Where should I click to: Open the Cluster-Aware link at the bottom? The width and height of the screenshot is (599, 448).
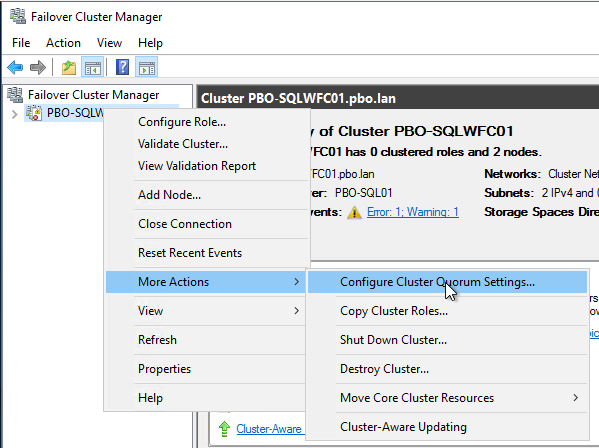(269, 429)
